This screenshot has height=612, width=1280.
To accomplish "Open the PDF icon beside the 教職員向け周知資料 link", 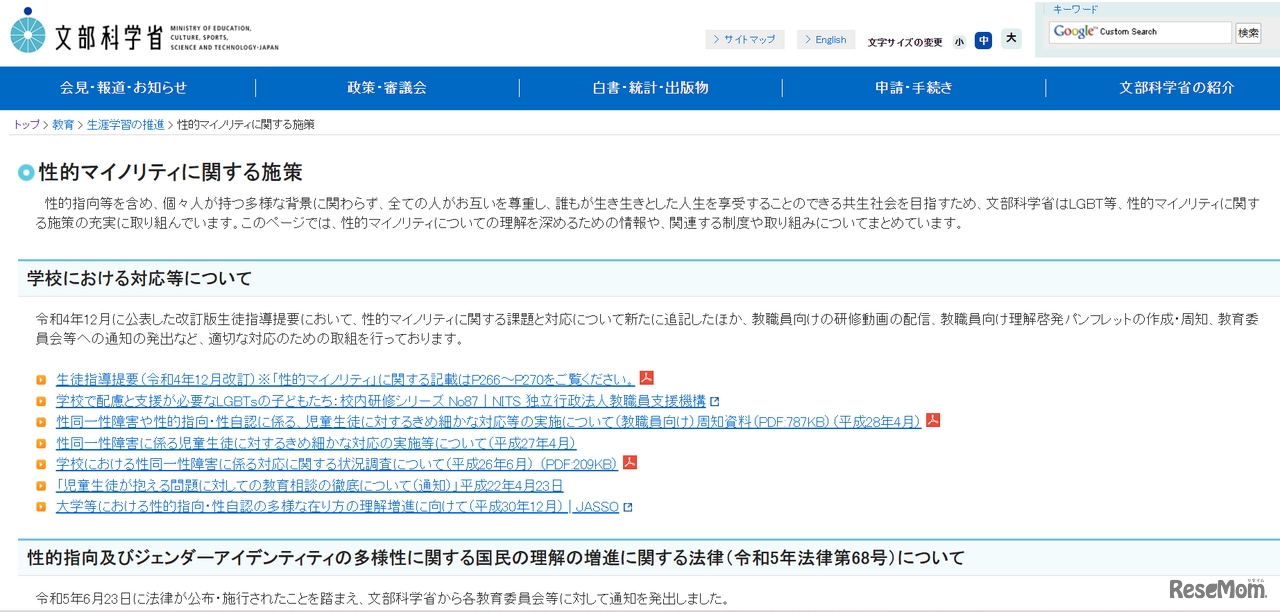I will [x=932, y=420].
